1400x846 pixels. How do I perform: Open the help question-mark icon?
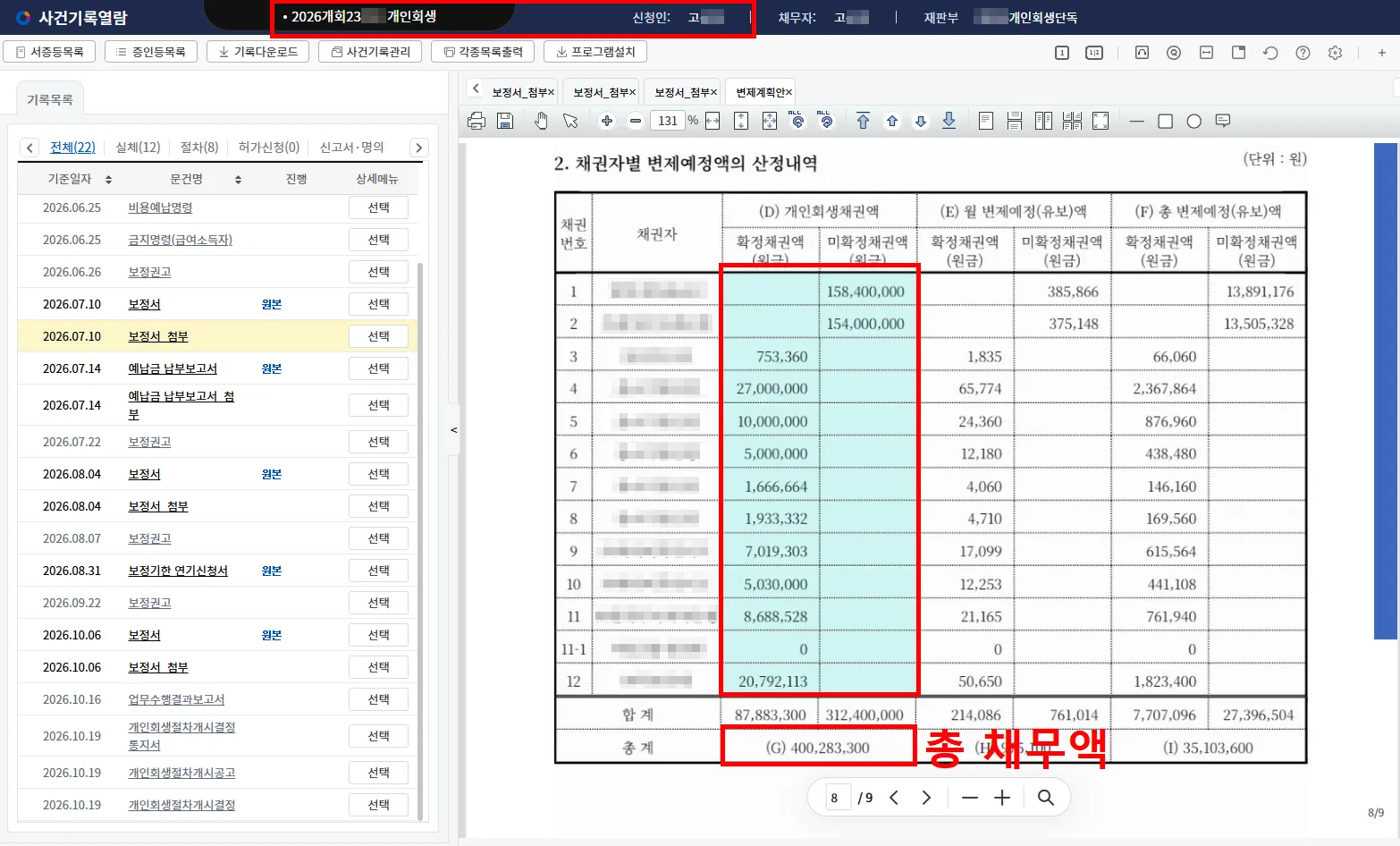(1303, 53)
